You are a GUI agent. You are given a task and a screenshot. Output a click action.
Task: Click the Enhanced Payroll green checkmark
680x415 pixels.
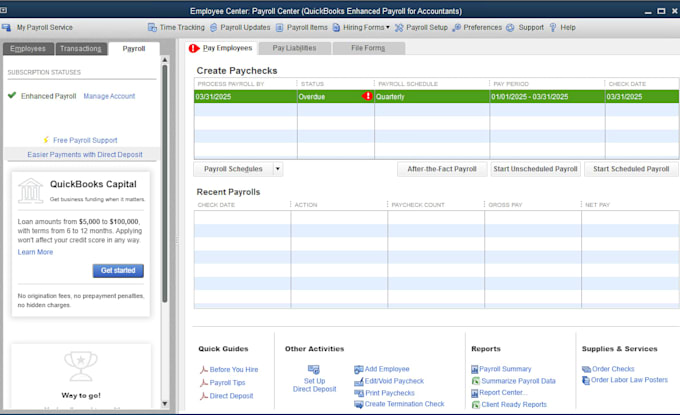(x=12, y=95)
